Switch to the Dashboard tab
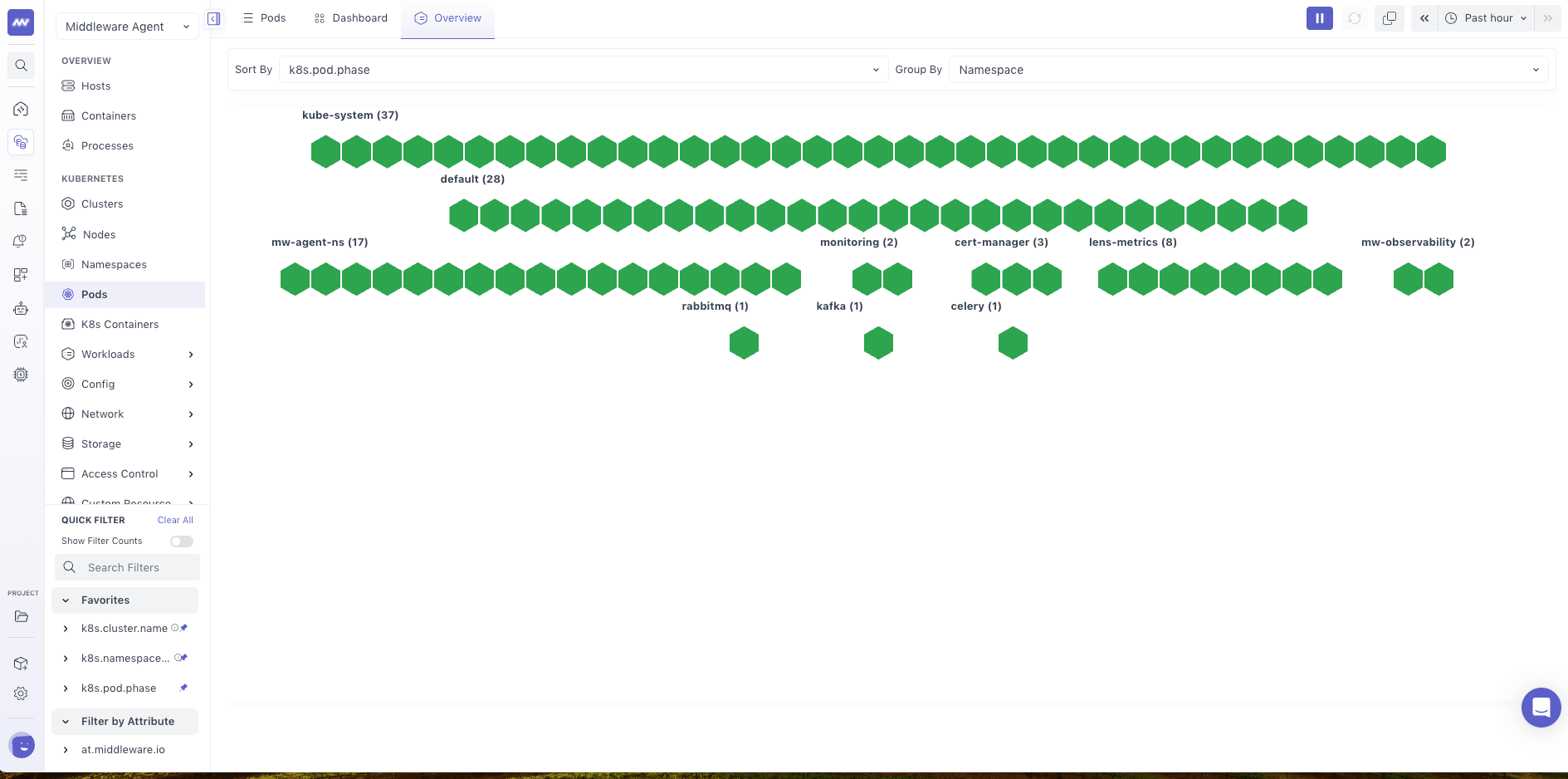Image resolution: width=1568 pixels, height=779 pixels. pos(351,18)
